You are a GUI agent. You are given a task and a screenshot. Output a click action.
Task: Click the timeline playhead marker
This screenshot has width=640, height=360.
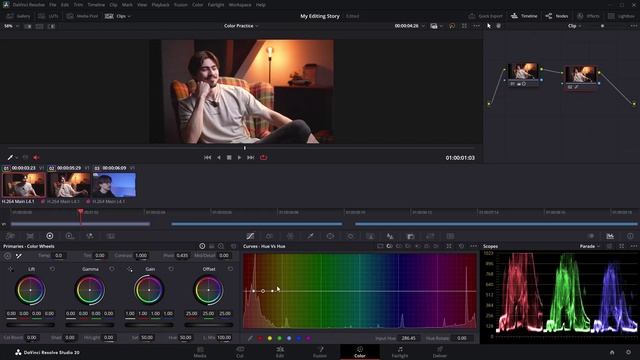point(81,212)
